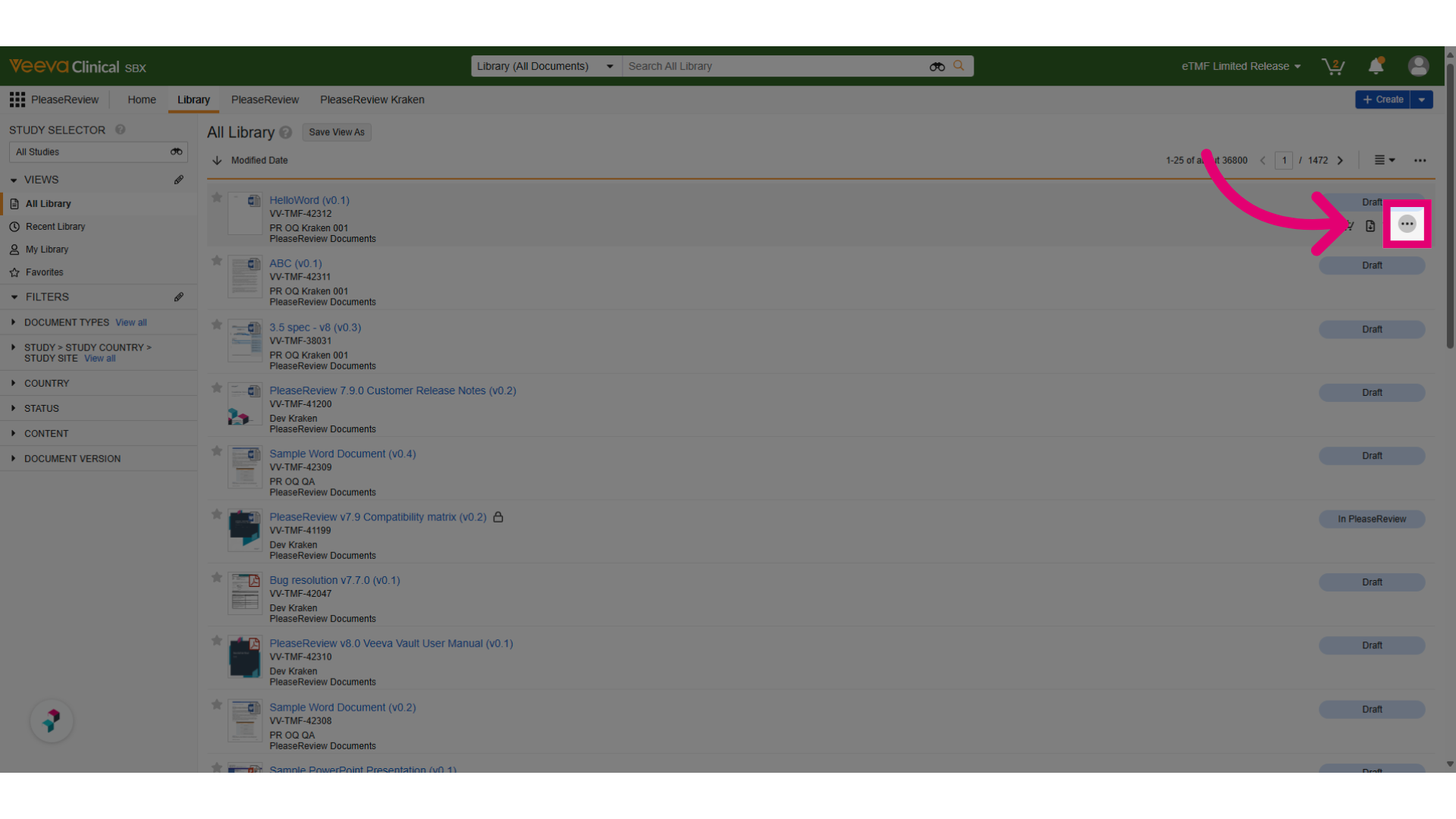1456x819 pixels.
Task: Open the PleaseReview floating assistant icon
Action: point(52,720)
